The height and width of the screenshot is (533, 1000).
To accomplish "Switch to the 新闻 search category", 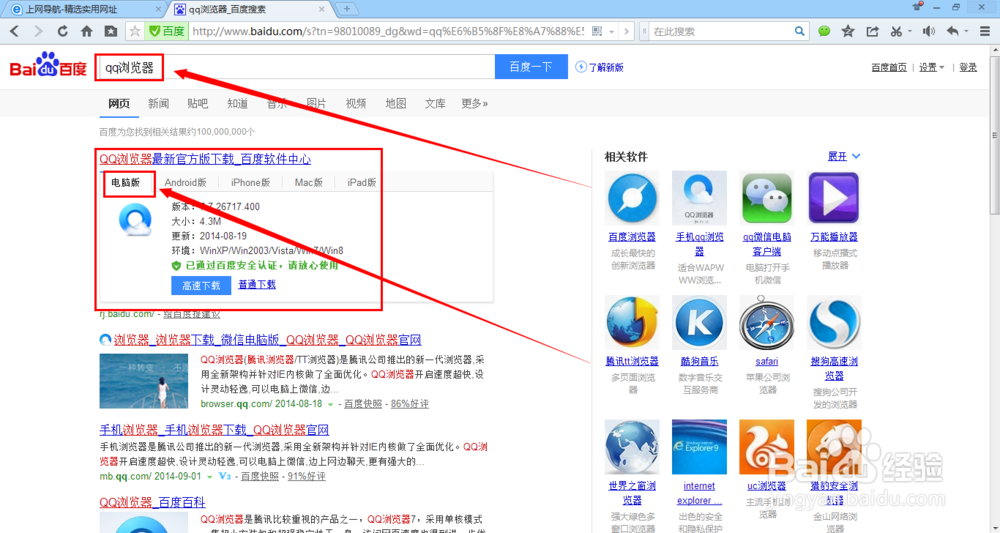I will pyautogui.click(x=159, y=103).
